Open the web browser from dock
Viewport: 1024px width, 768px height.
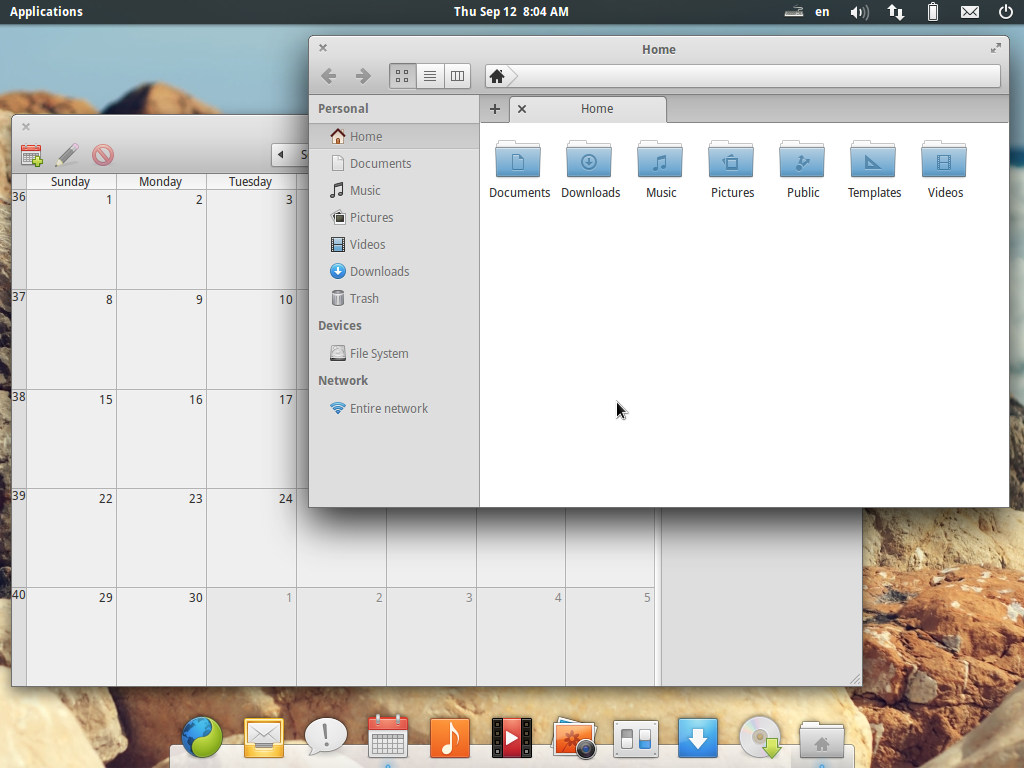pos(202,739)
